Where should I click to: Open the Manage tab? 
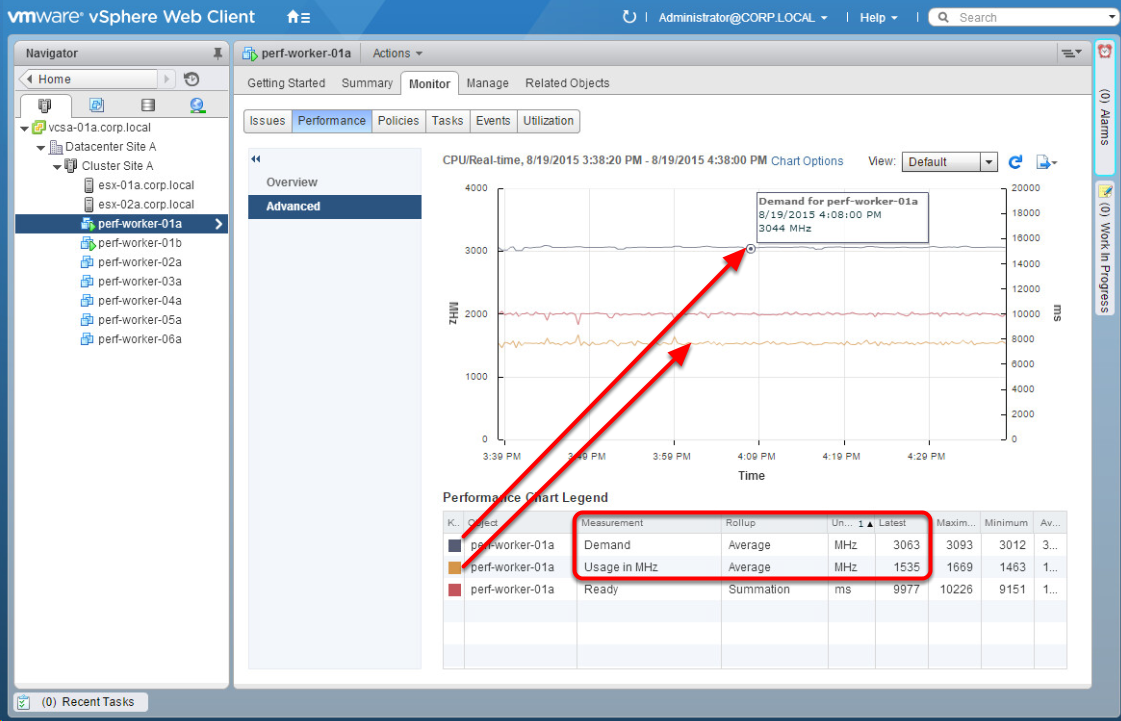coord(488,83)
